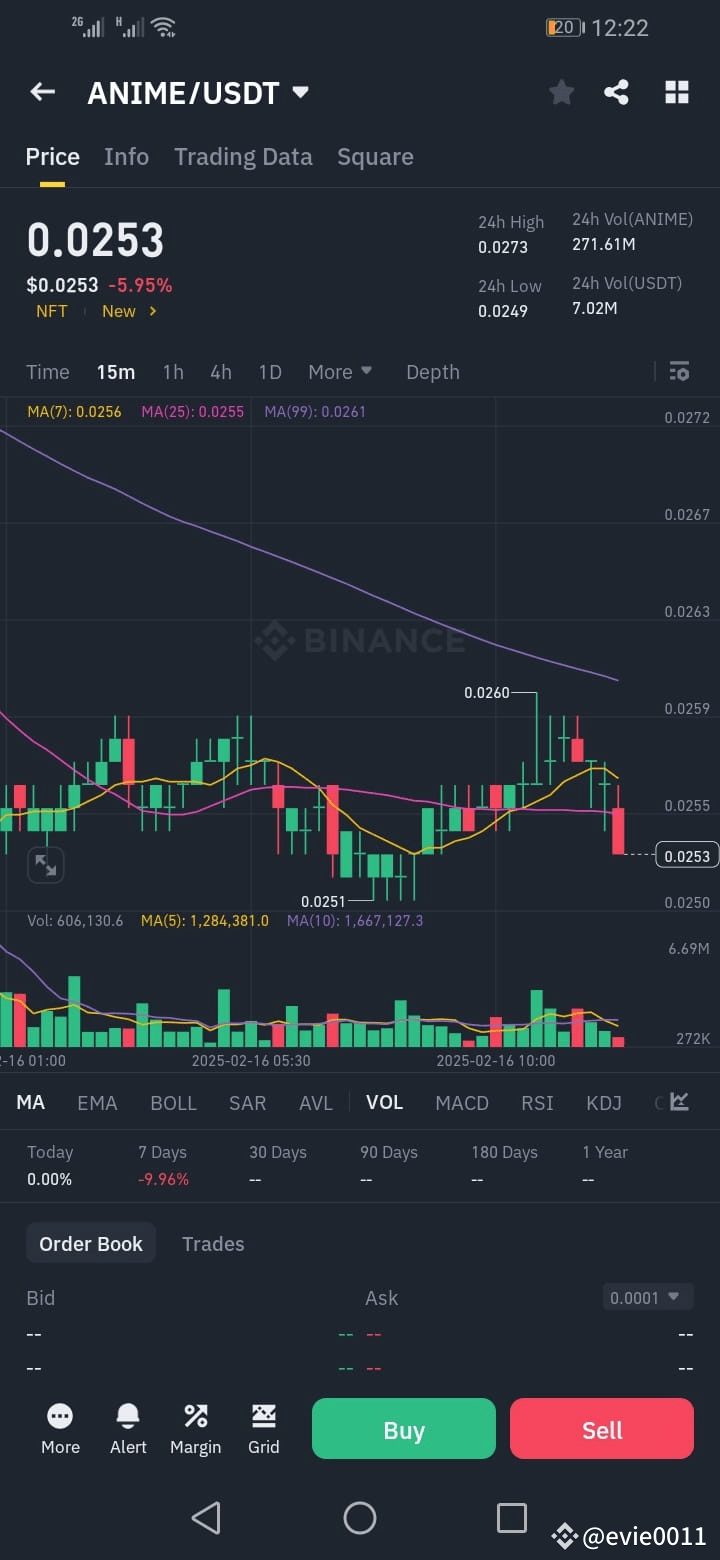Image resolution: width=720 pixels, height=1560 pixels.
Task: Share the ANIME/USDT chart
Action: 617,92
